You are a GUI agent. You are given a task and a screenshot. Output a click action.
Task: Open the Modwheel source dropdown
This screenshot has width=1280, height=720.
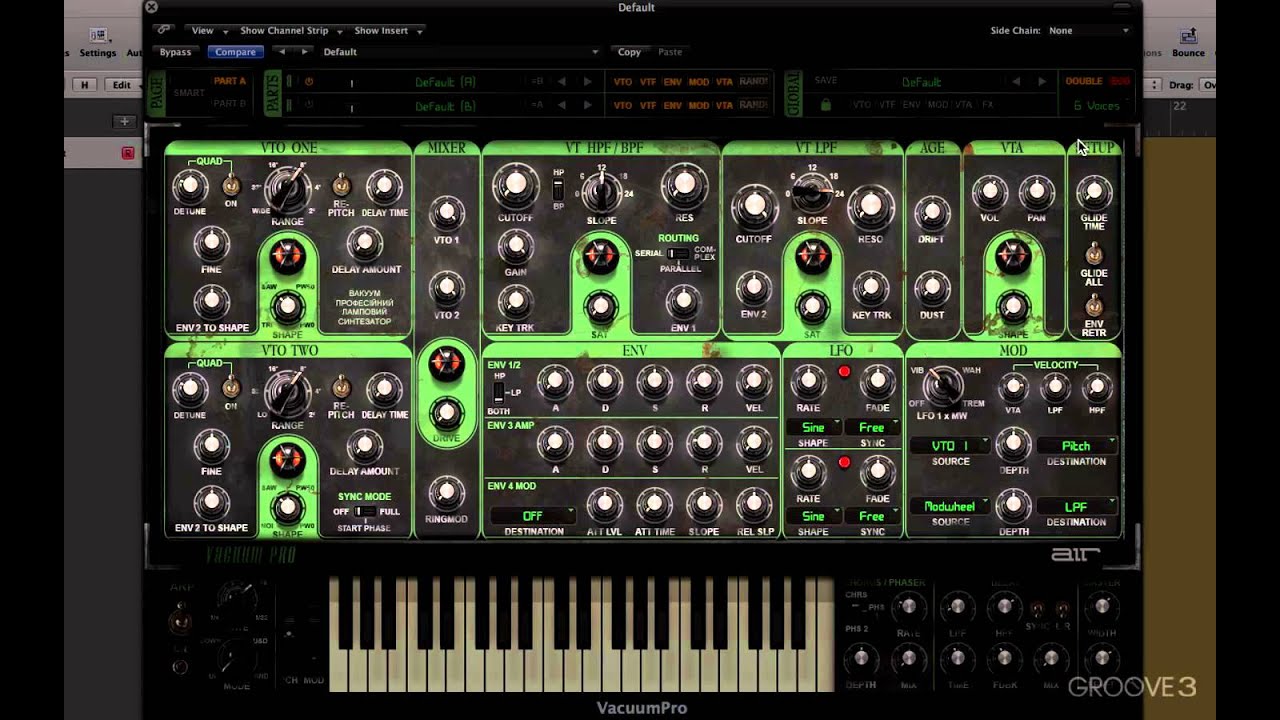pos(950,506)
